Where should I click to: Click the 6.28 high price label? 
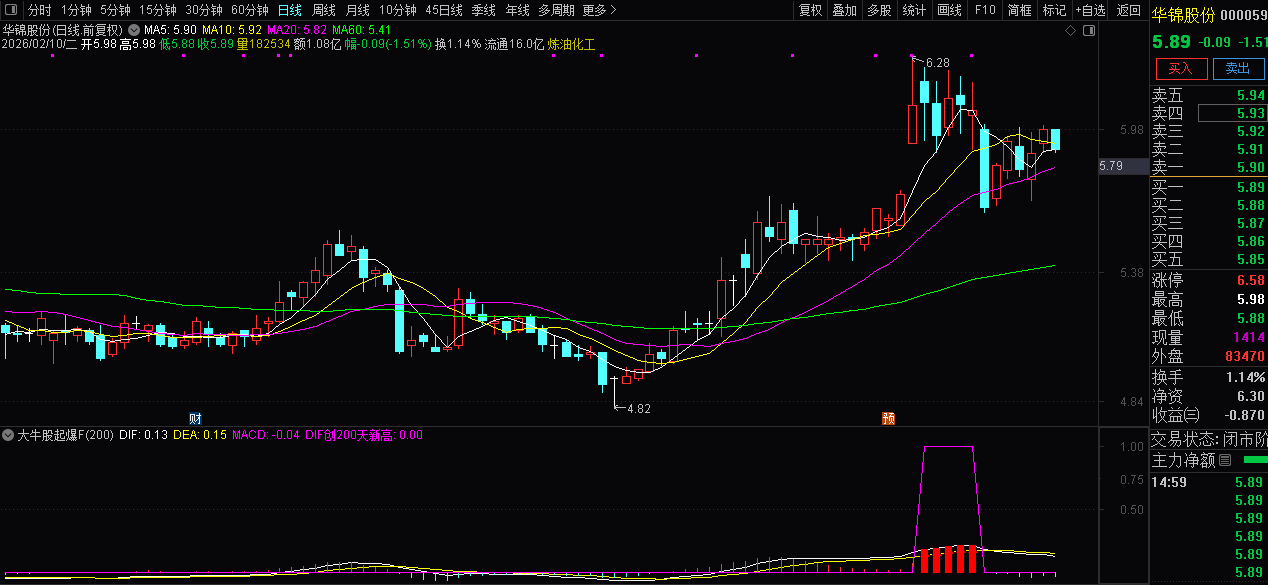click(937, 63)
